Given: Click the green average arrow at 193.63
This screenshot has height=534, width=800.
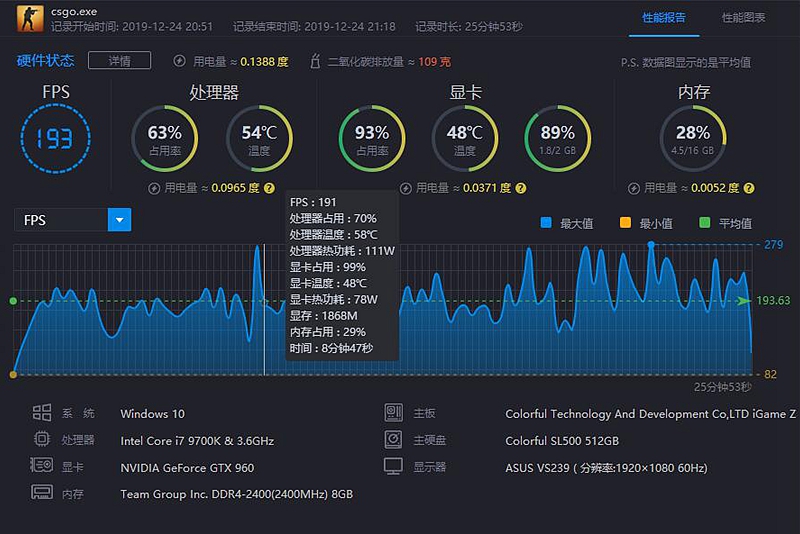Looking at the screenshot, I should click(744, 301).
